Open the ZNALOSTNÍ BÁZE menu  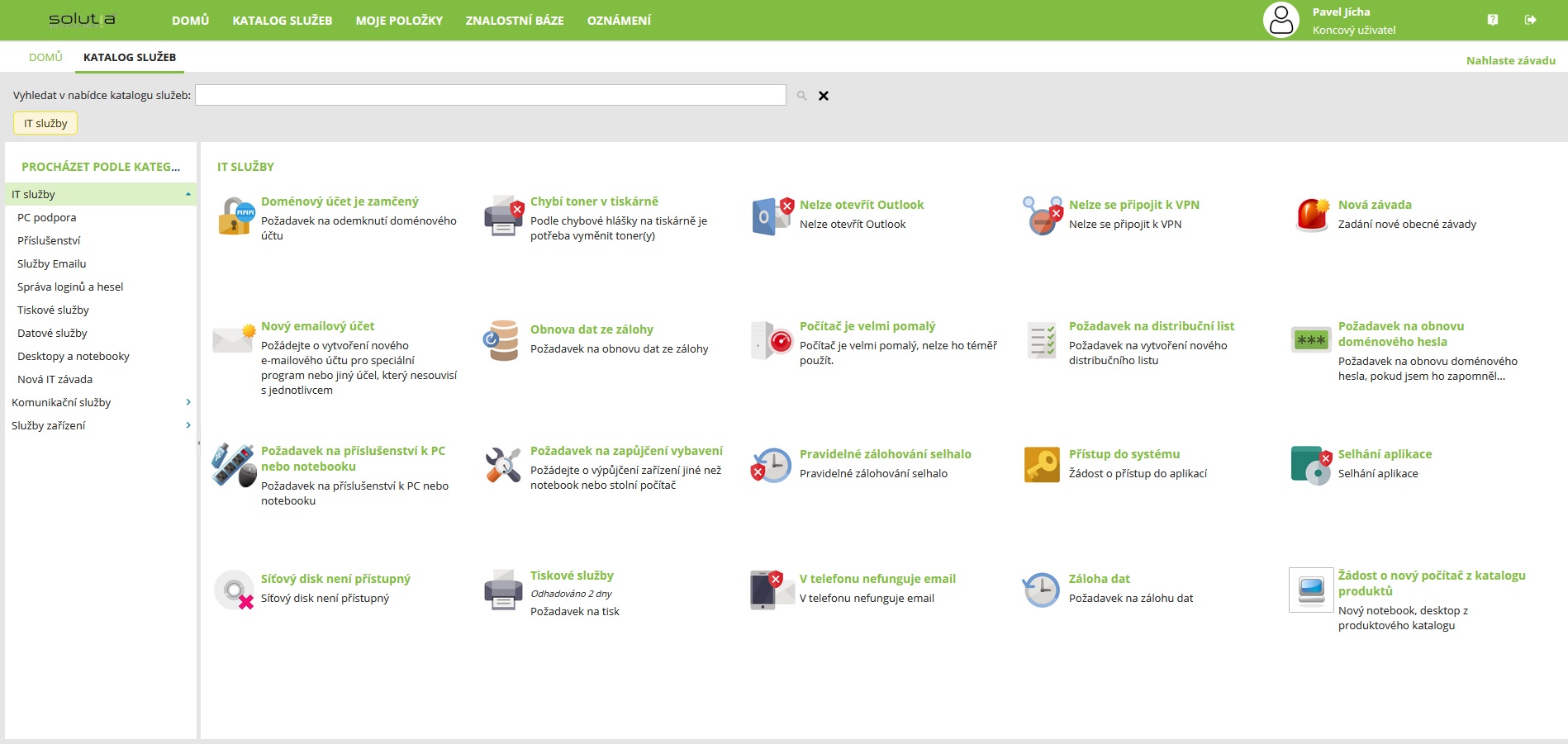point(514,21)
